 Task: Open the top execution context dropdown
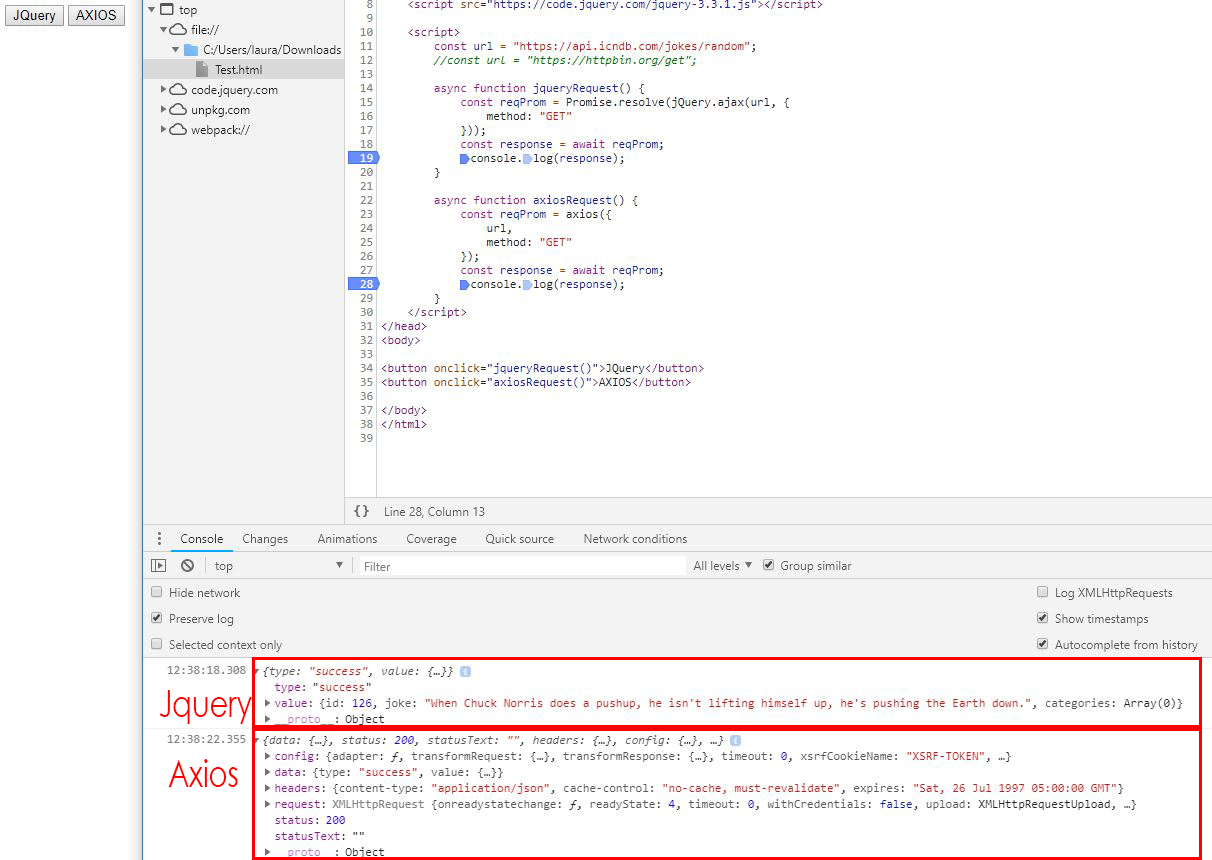278,566
